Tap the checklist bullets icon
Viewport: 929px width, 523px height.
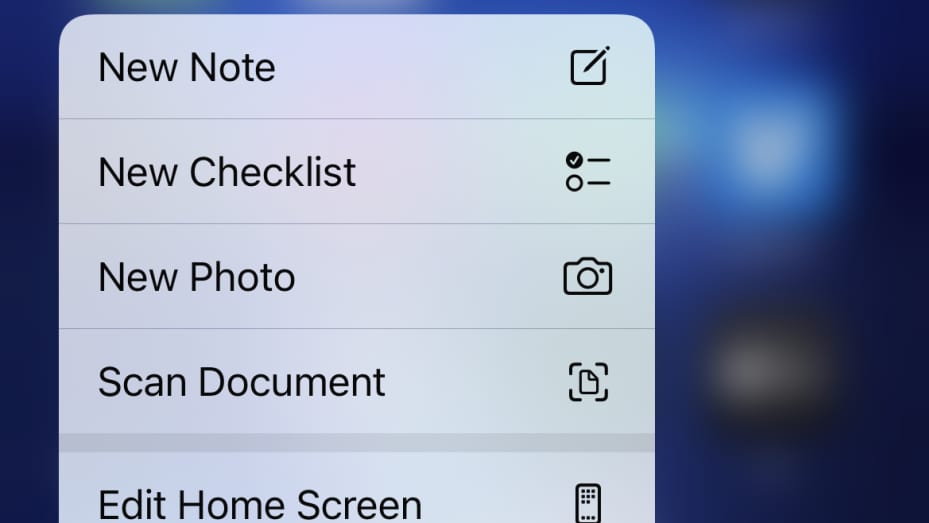click(x=588, y=172)
